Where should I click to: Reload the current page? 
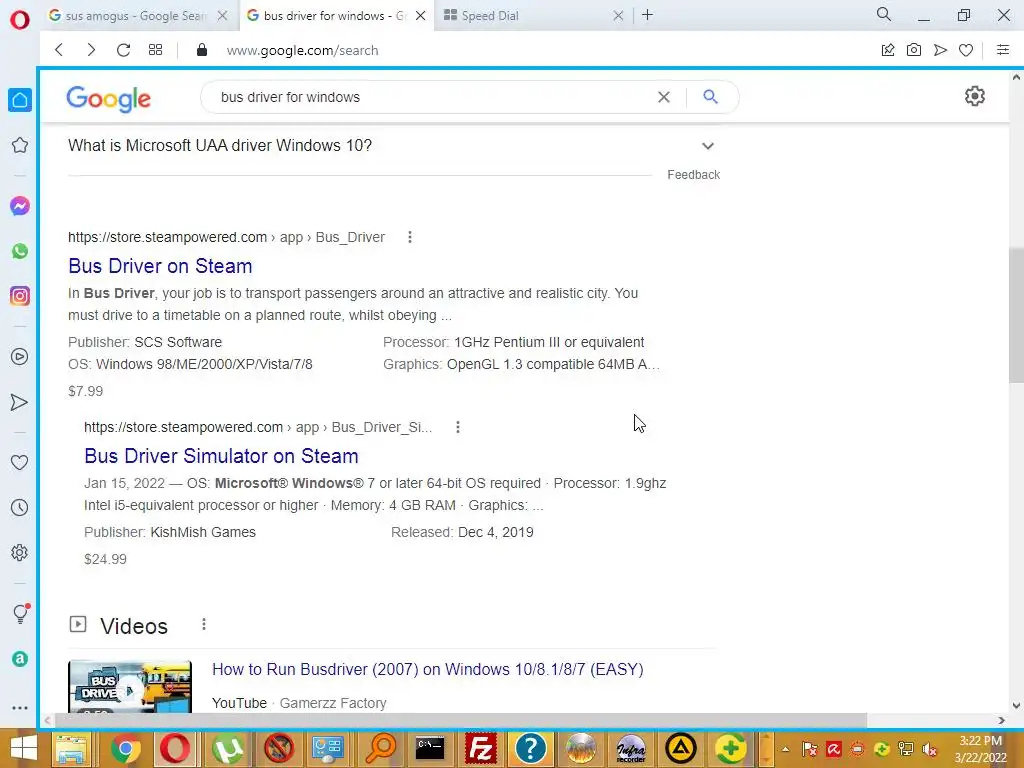click(x=123, y=50)
